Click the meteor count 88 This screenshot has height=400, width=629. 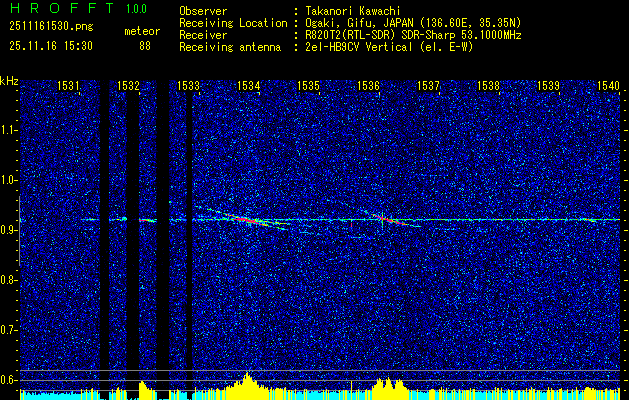(145, 46)
